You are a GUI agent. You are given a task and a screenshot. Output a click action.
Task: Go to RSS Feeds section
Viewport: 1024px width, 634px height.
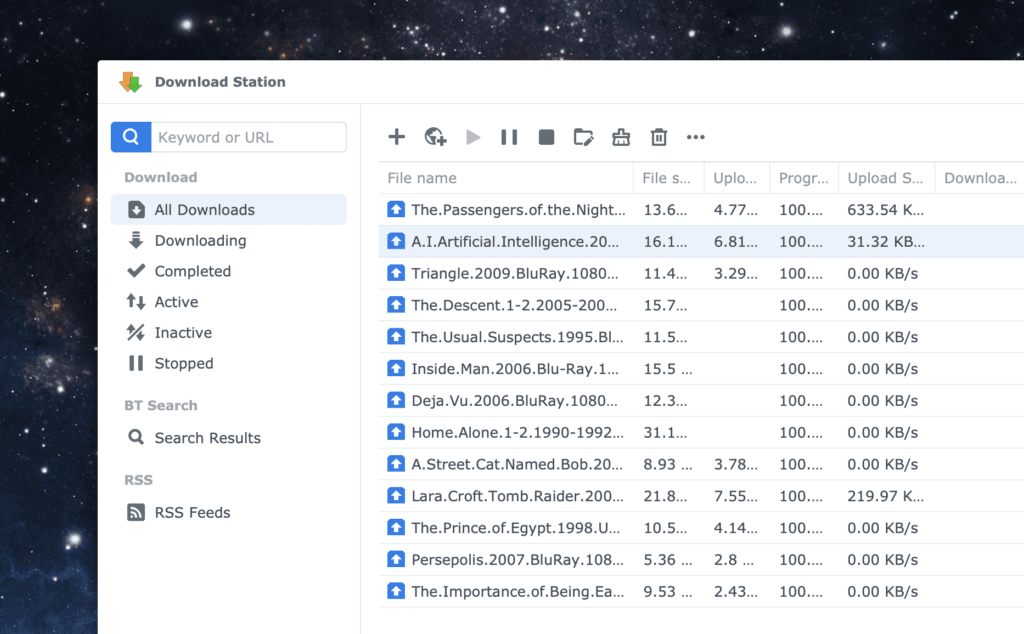(x=192, y=513)
